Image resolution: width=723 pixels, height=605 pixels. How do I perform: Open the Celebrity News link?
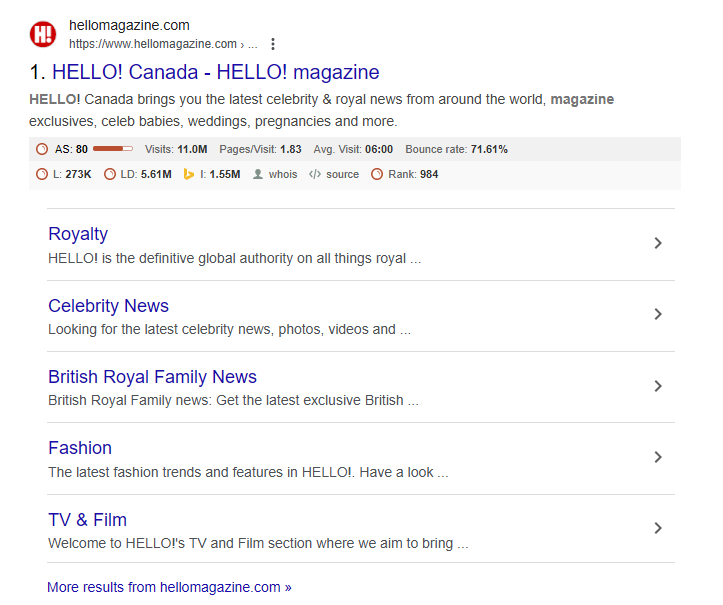(x=108, y=306)
